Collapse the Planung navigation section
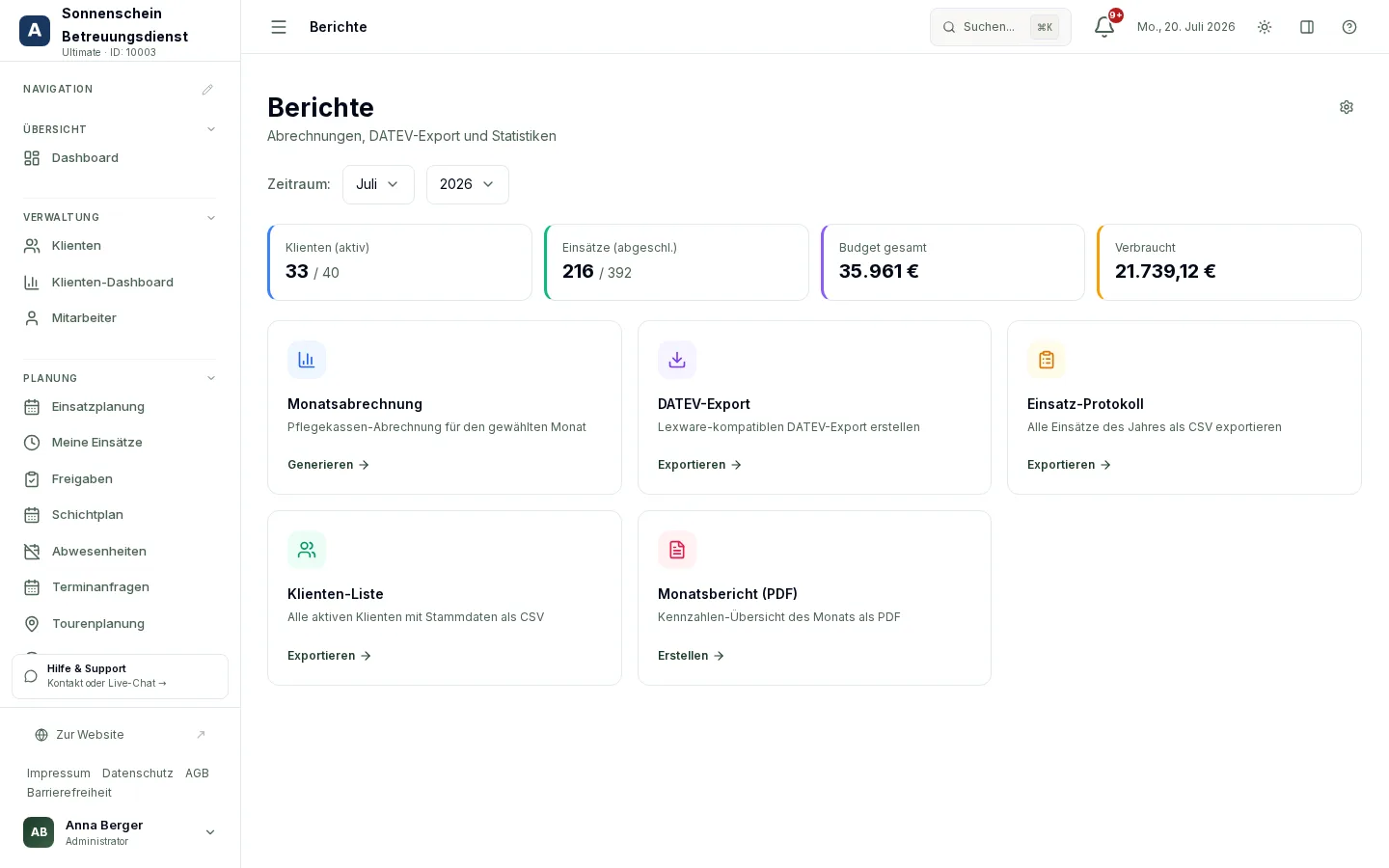 point(211,378)
